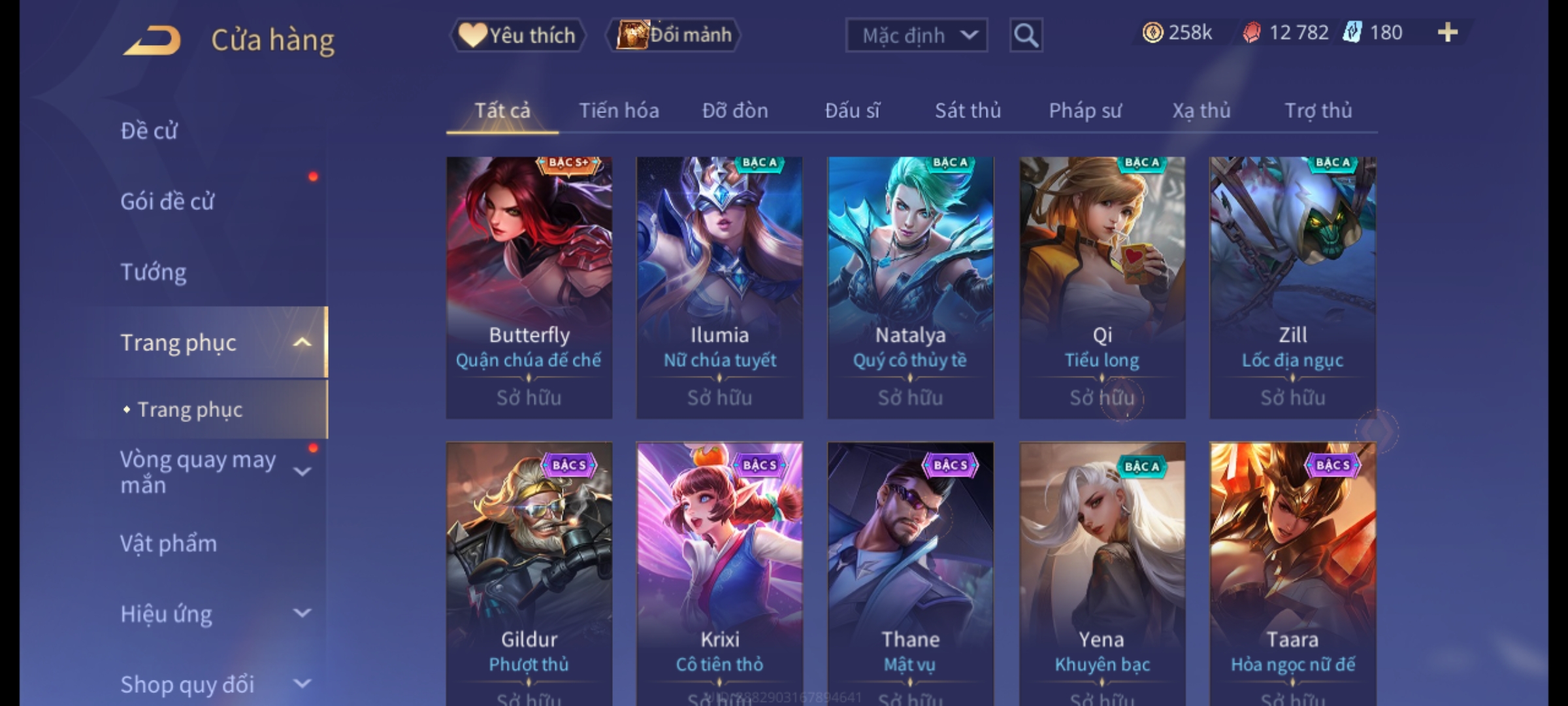This screenshot has width=1568, height=706.
Task: Open the Mặc định sort dropdown
Action: [x=916, y=35]
